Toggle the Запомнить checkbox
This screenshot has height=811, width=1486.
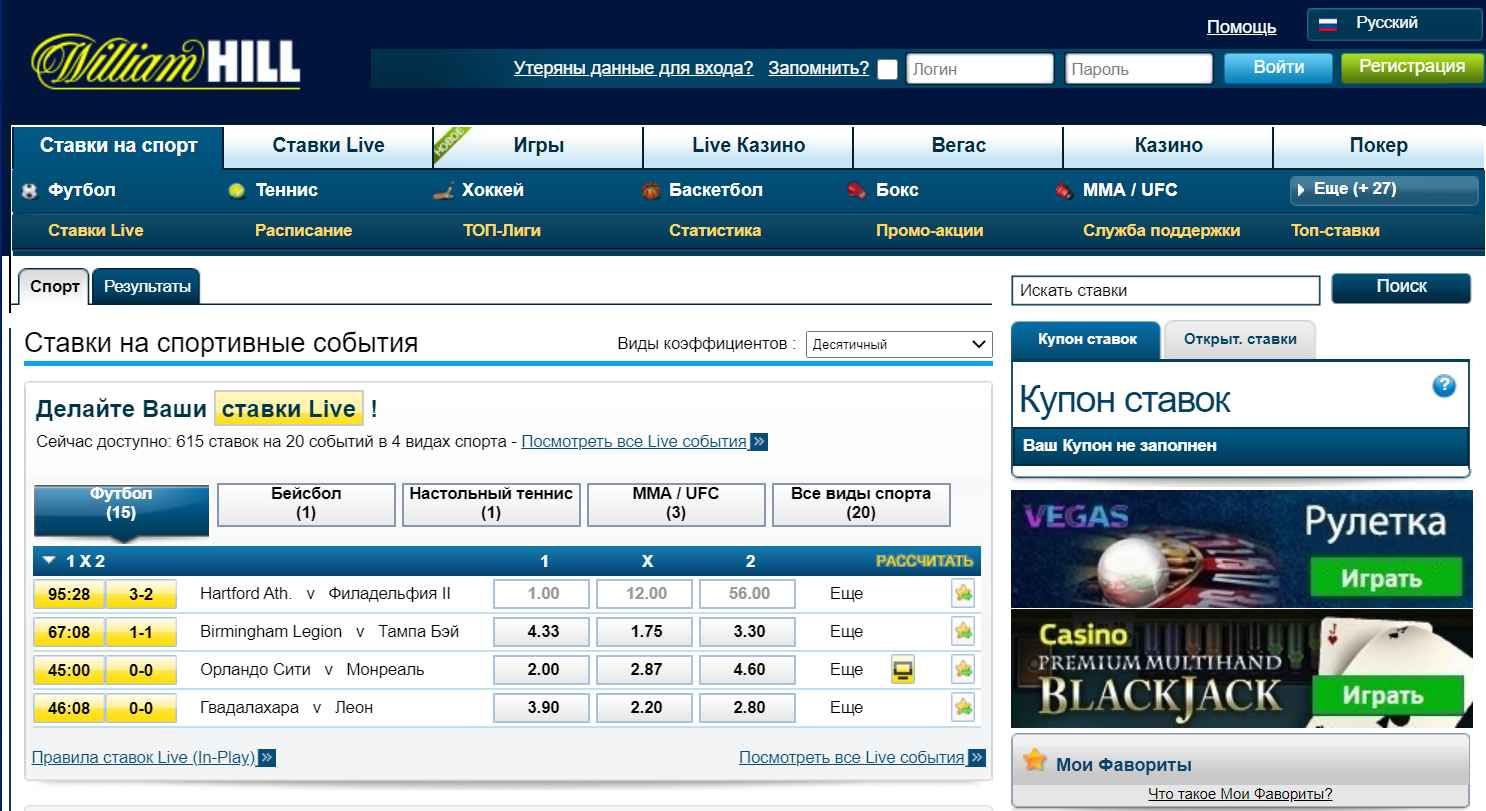pos(887,69)
